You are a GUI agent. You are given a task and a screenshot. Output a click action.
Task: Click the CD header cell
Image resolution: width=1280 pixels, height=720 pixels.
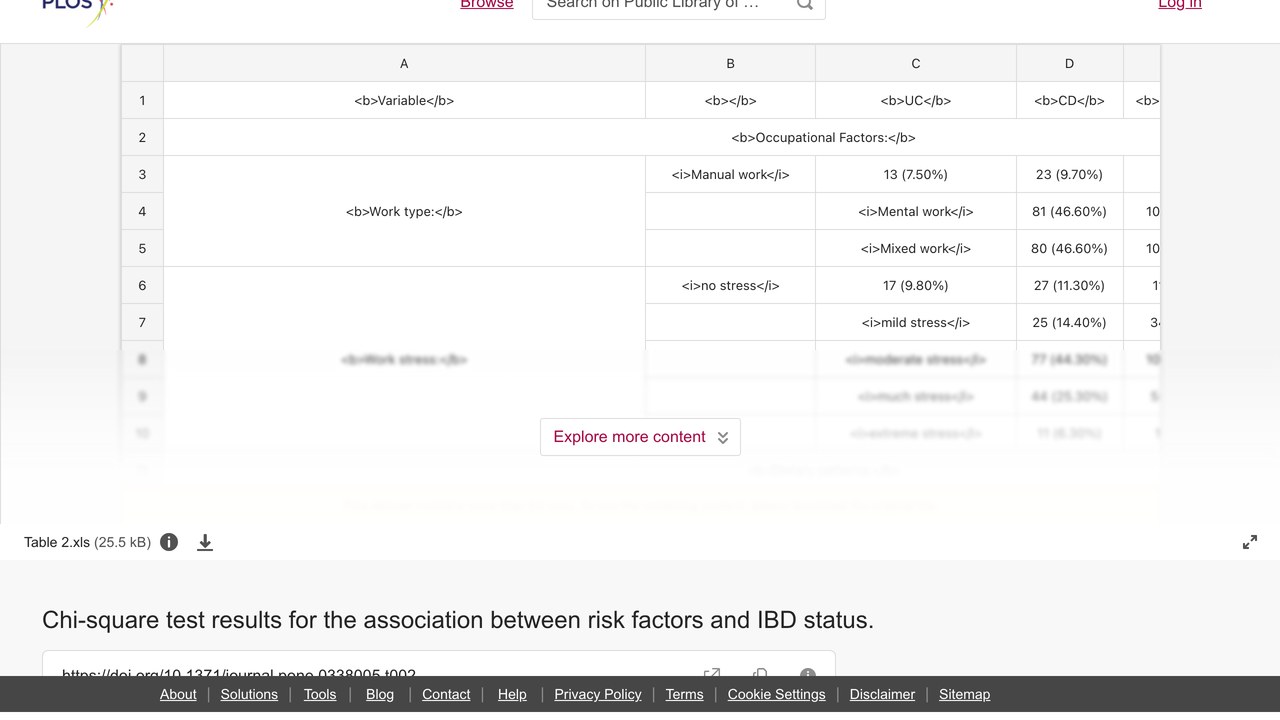pos(1069,100)
